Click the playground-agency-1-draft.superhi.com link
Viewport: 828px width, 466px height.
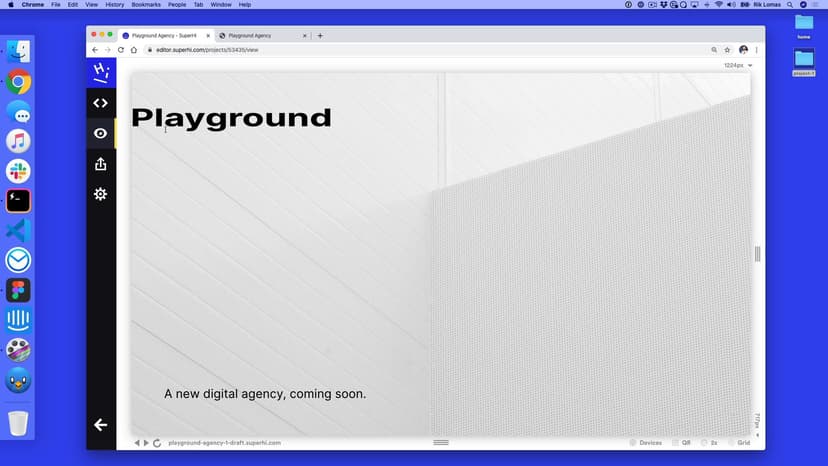point(224,442)
